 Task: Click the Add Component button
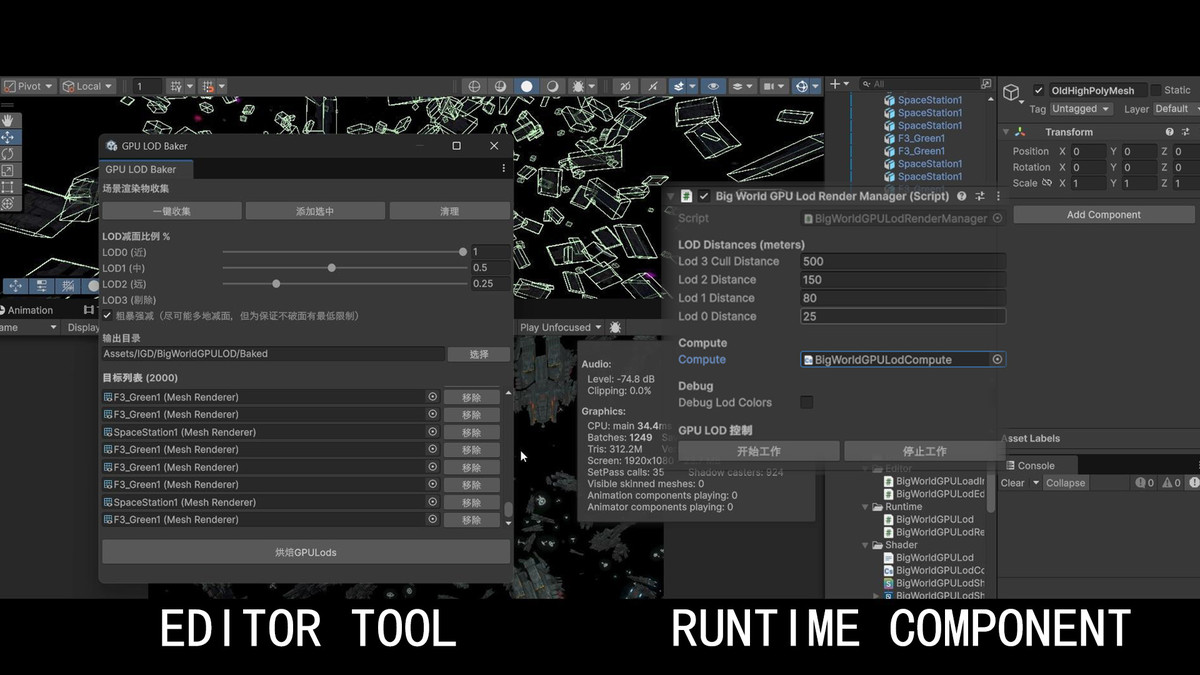coord(1103,215)
